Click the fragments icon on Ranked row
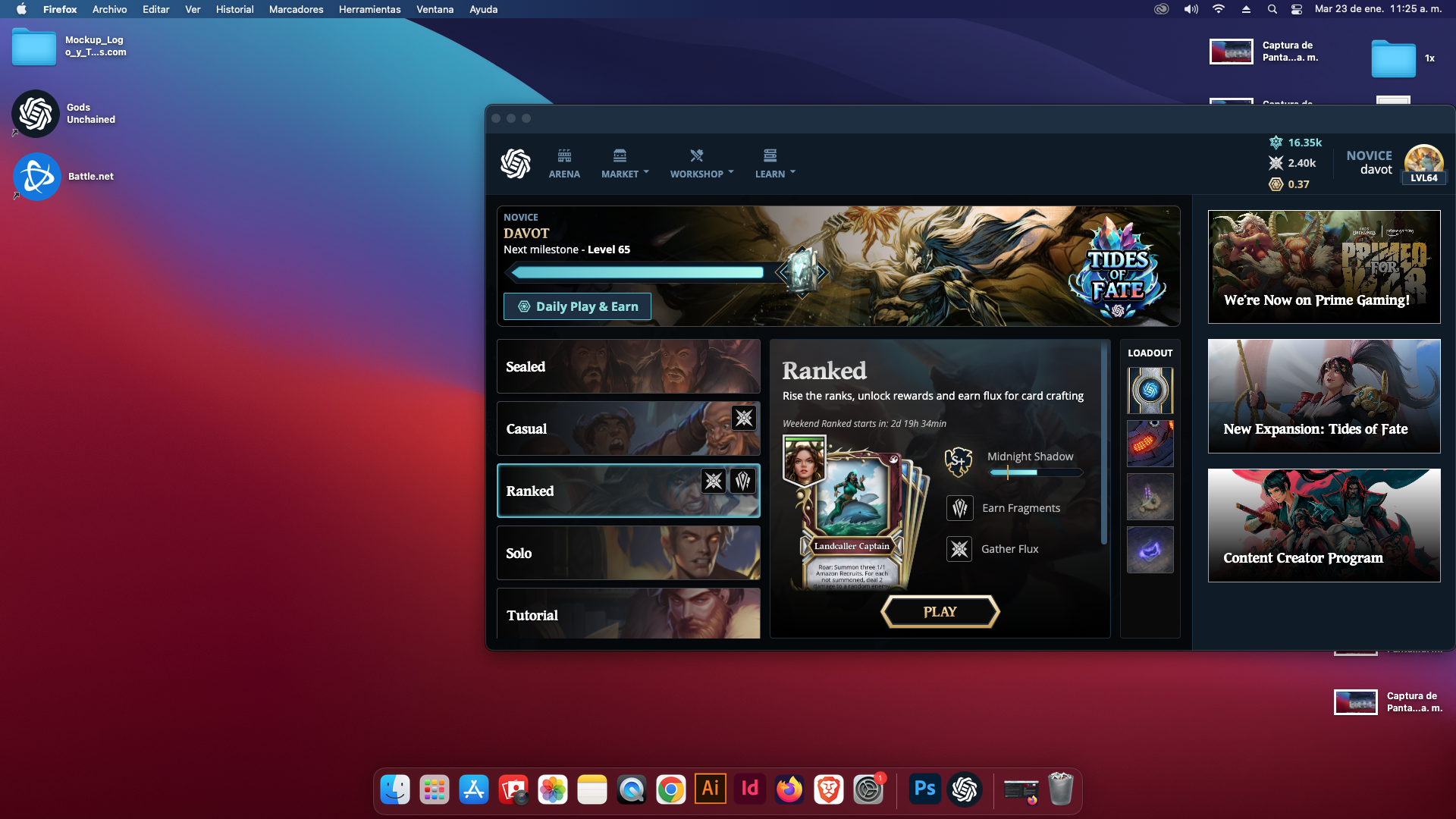1456x819 pixels. click(743, 481)
